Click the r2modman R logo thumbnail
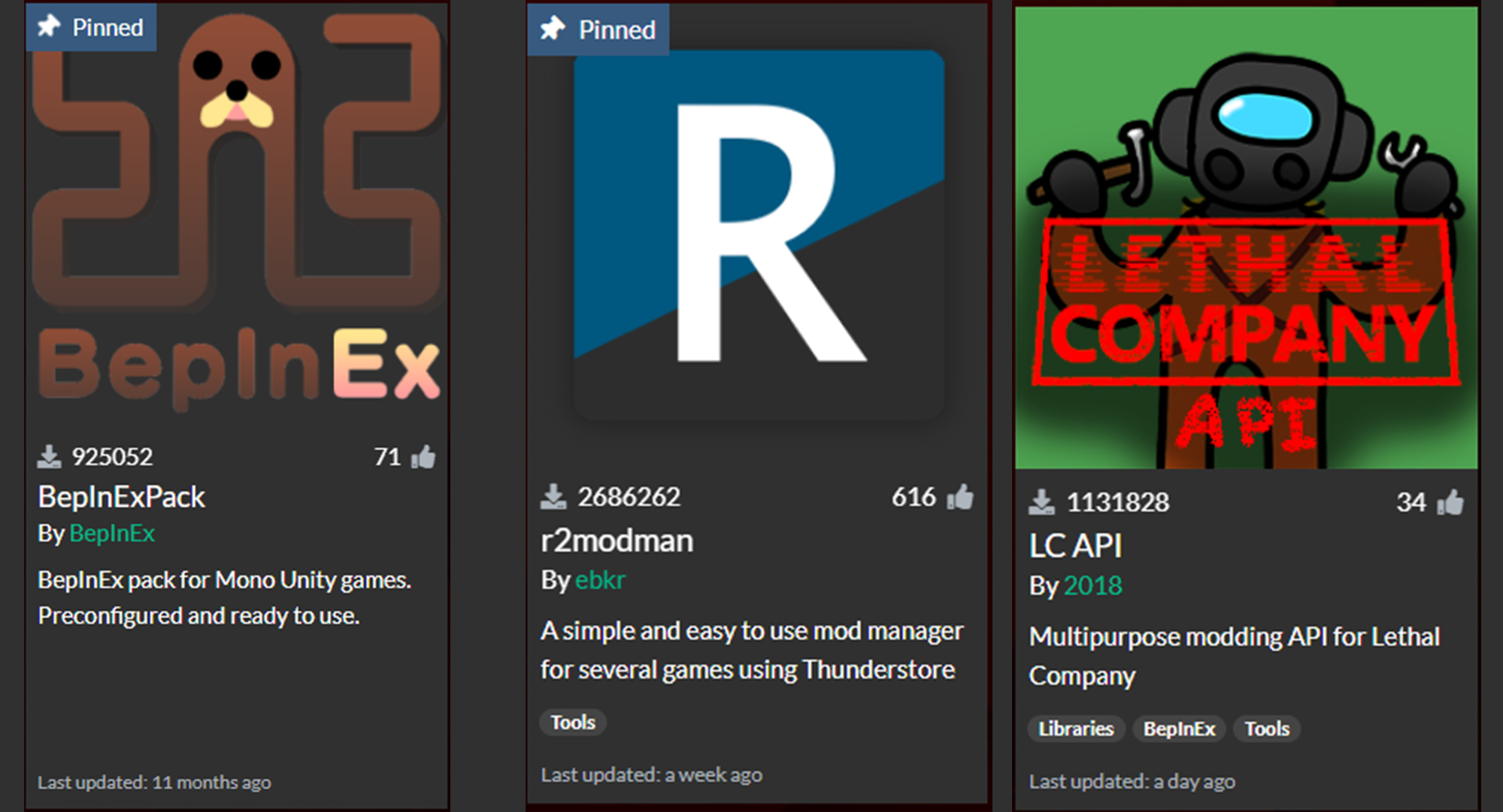 pyautogui.click(x=758, y=233)
